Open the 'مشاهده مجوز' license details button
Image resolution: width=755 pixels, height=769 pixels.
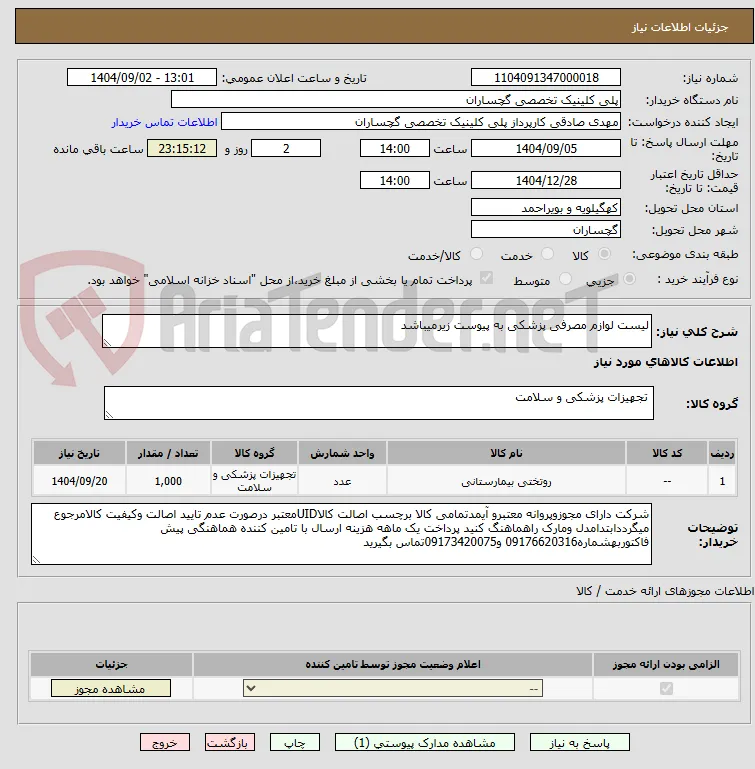click(111, 689)
